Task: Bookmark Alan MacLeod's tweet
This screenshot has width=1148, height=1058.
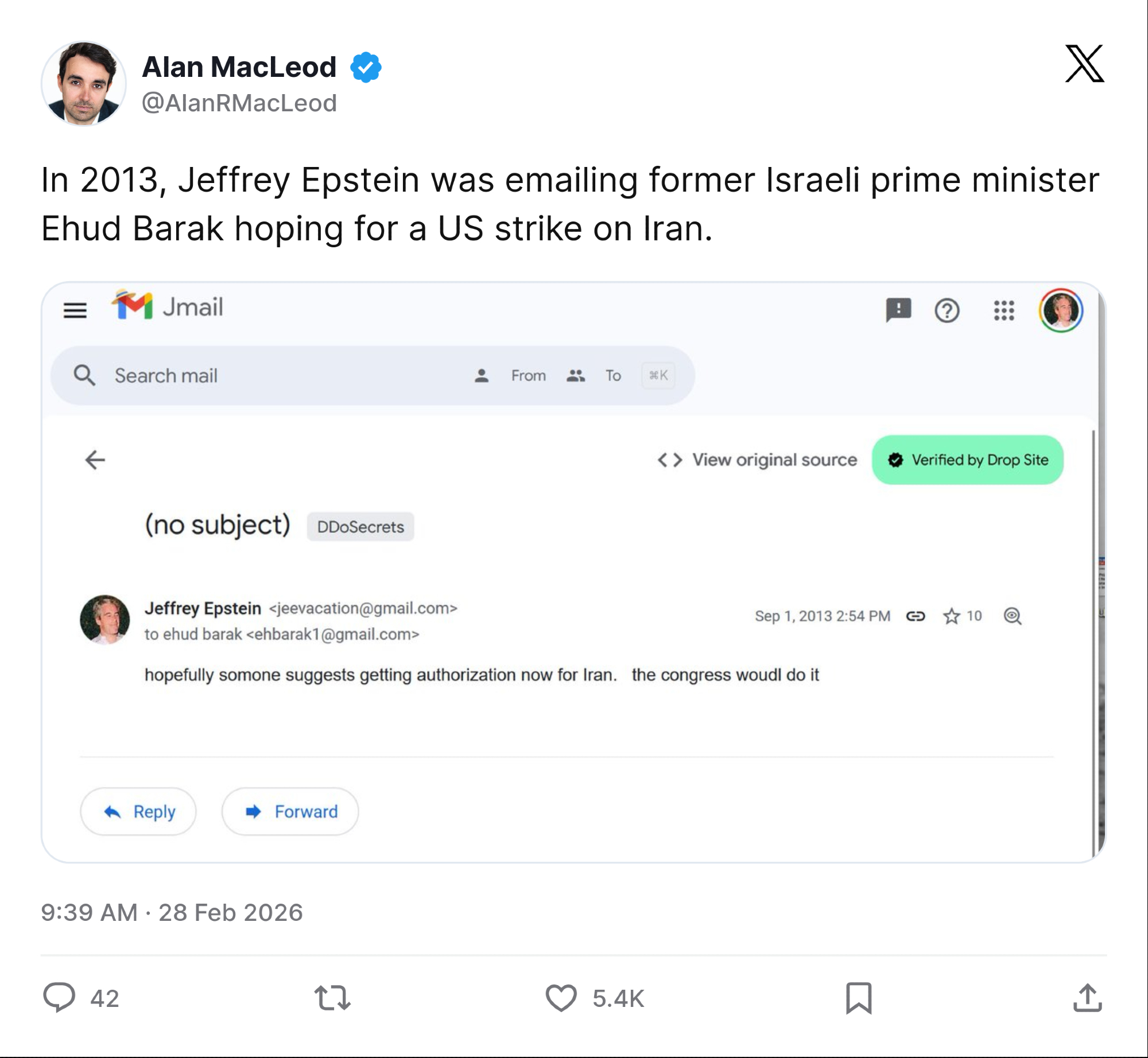Action: pos(859,998)
